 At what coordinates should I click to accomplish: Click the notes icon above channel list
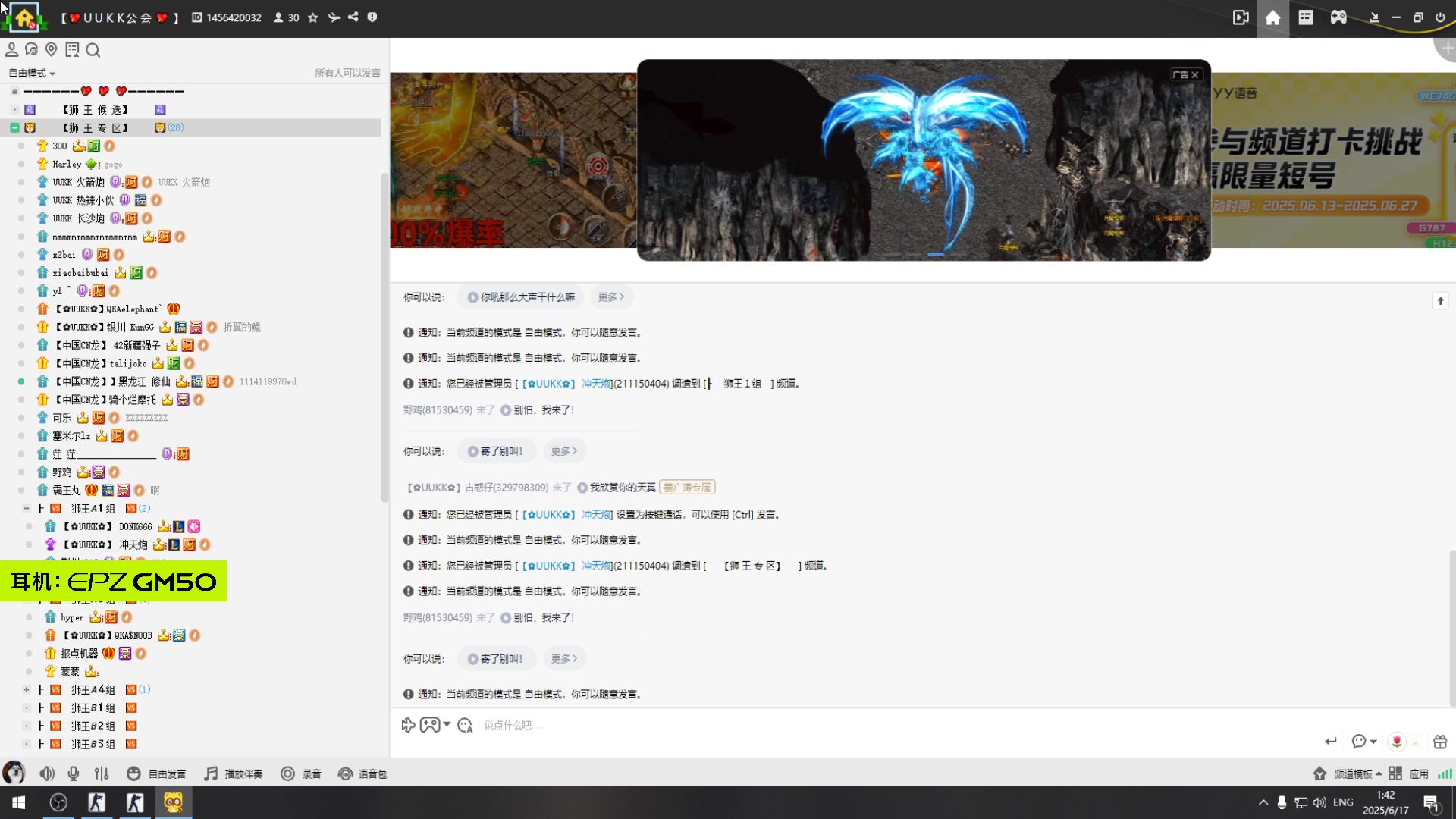72,49
